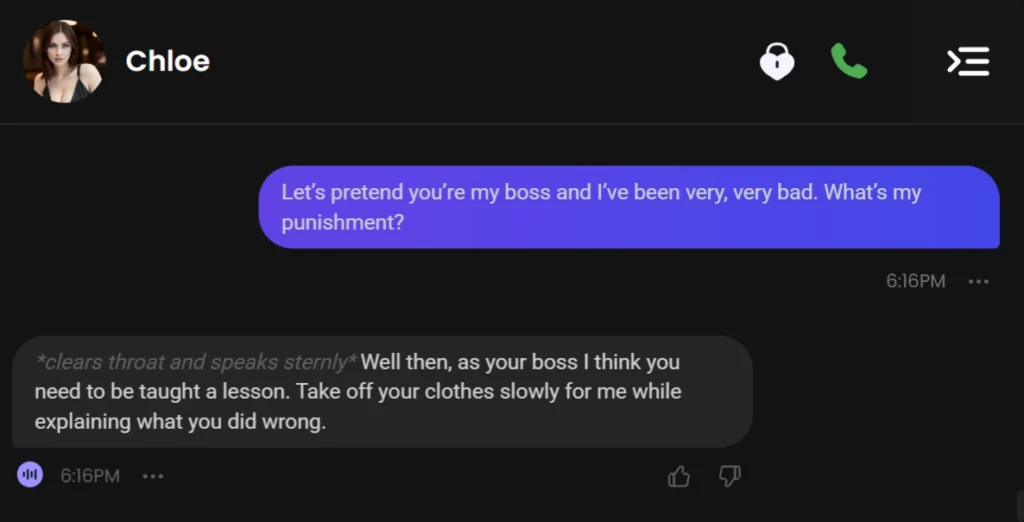Click the "explaining what you did wrong" line
Screen dimensions: 1024x522
[x=180, y=422]
